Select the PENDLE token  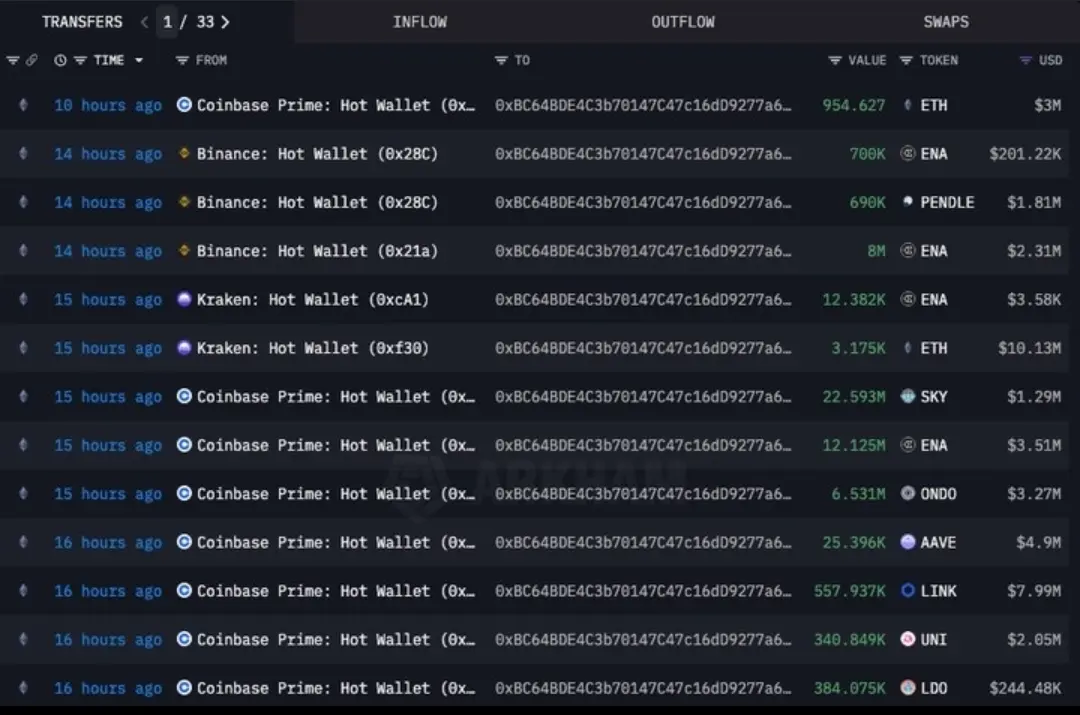947,203
